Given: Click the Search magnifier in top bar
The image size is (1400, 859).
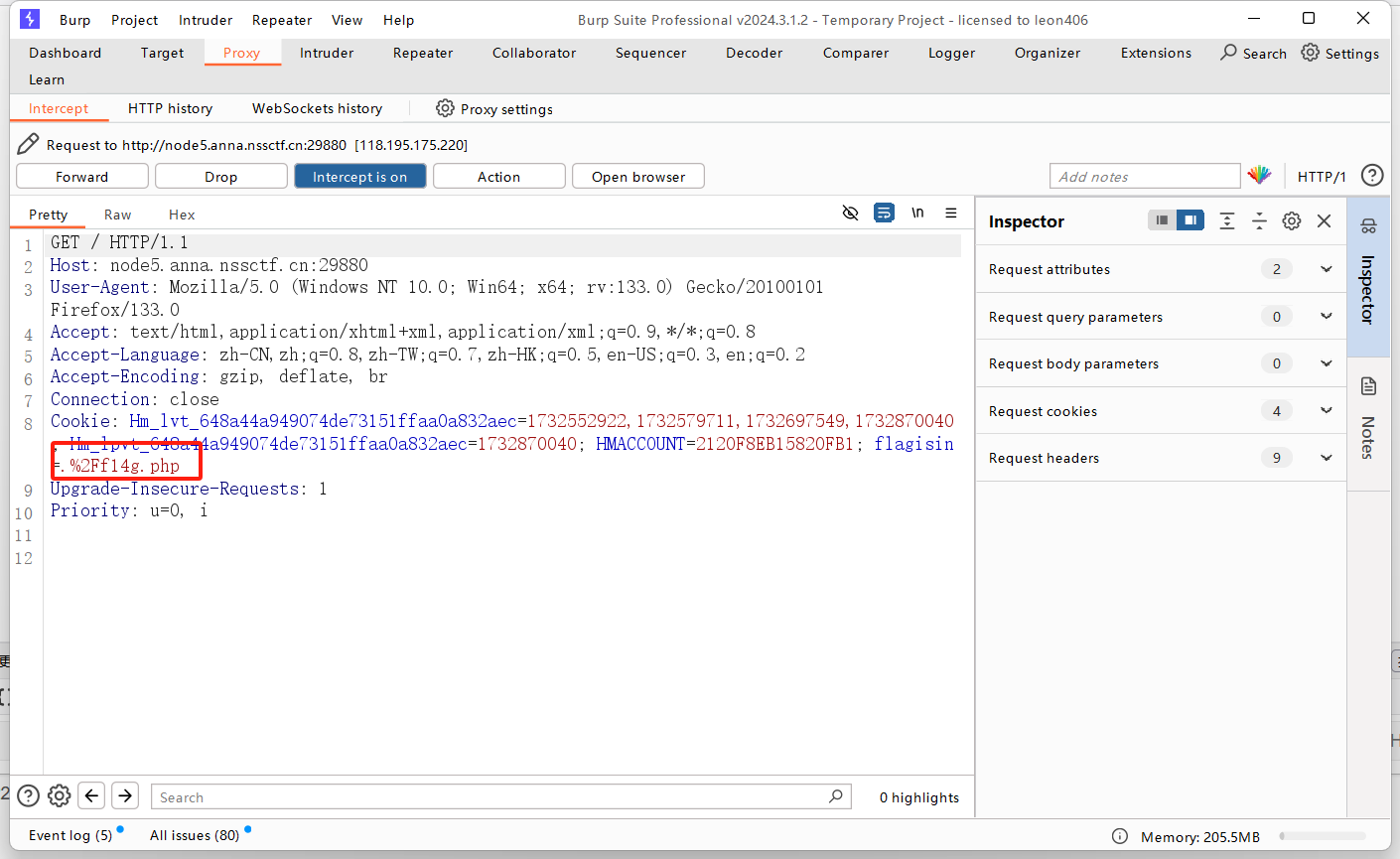Looking at the screenshot, I should coord(1229,53).
